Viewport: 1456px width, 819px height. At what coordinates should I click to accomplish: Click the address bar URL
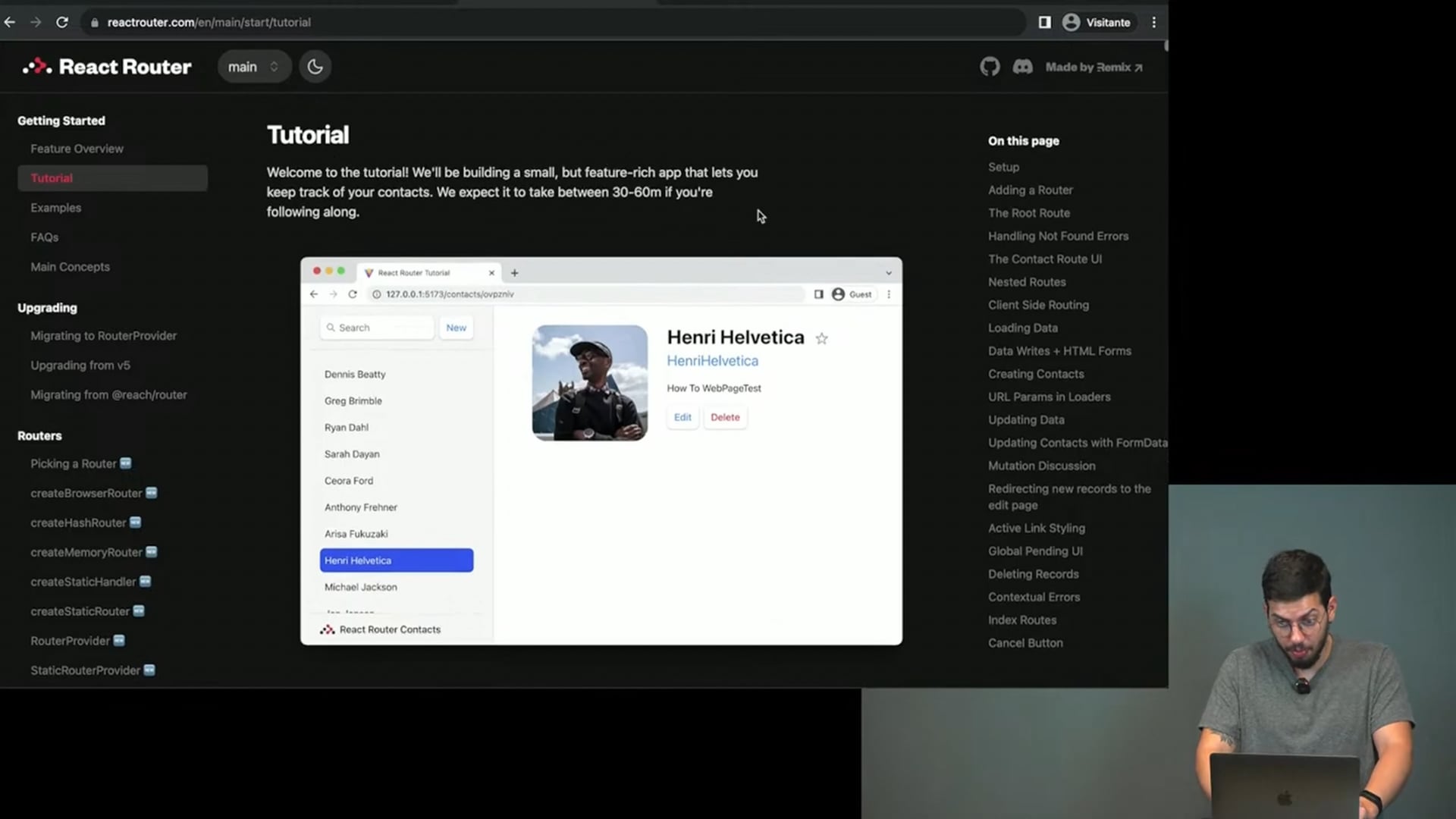(209, 23)
